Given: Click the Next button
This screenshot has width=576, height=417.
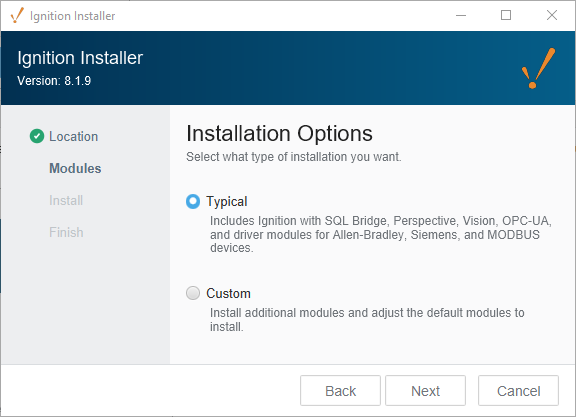Looking at the screenshot, I should point(425,391).
